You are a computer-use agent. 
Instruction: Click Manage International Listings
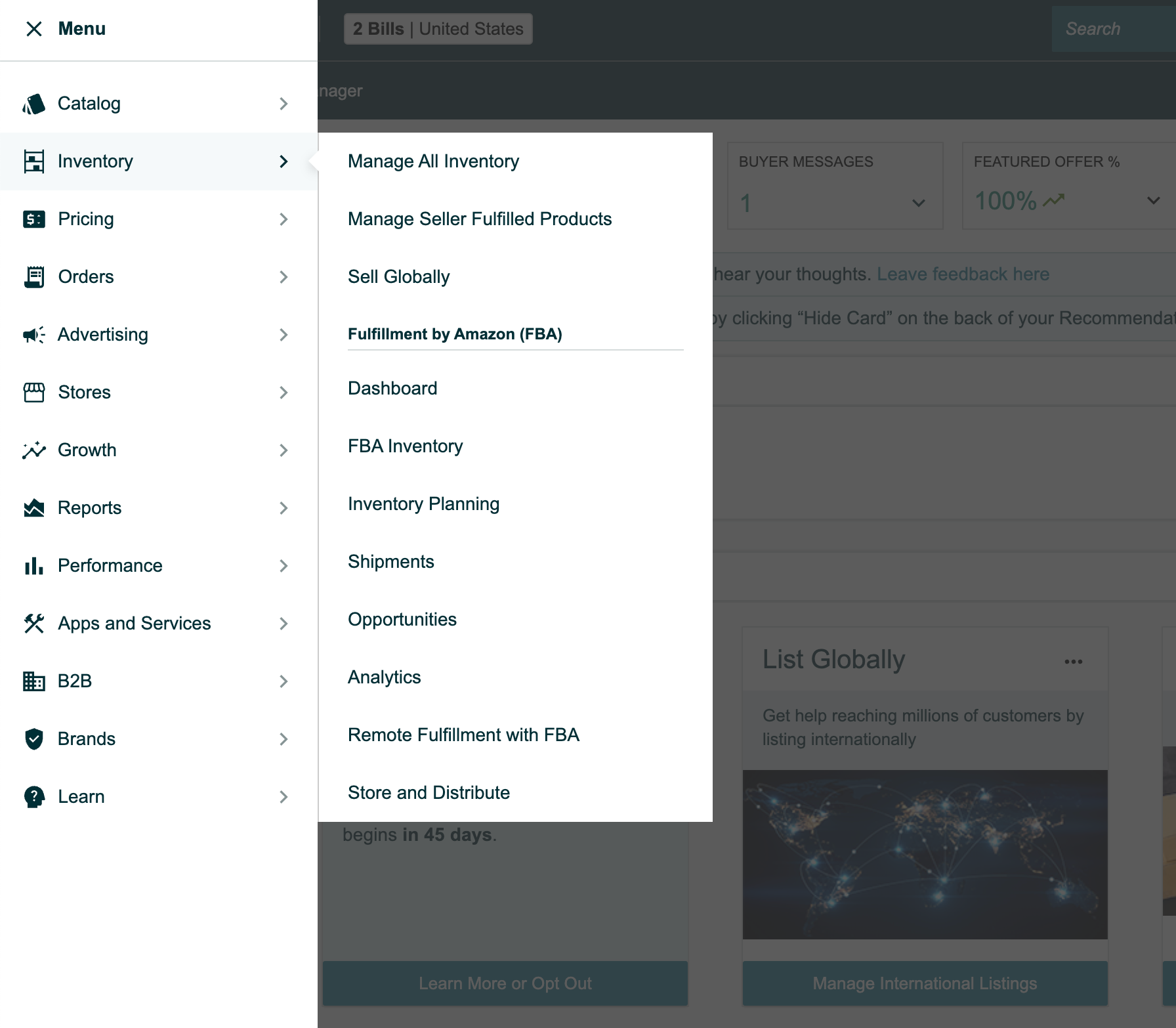pos(925,983)
